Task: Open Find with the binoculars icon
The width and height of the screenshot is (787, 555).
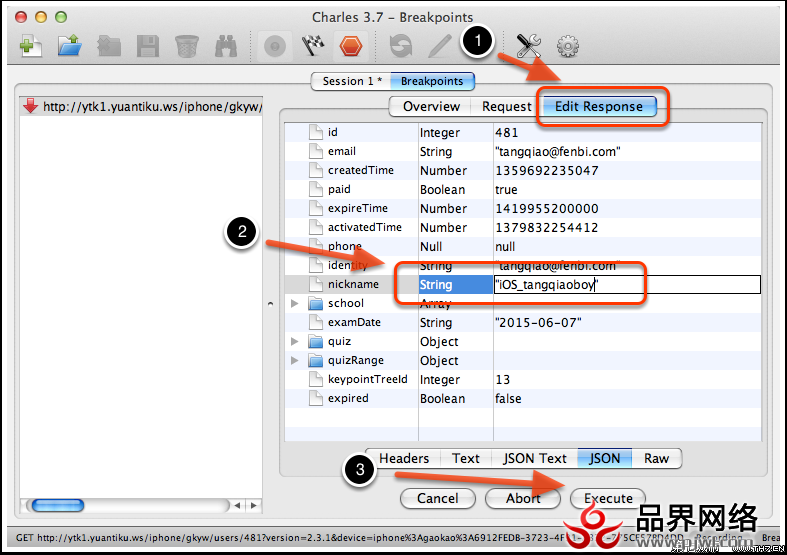Action: pos(226,47)
